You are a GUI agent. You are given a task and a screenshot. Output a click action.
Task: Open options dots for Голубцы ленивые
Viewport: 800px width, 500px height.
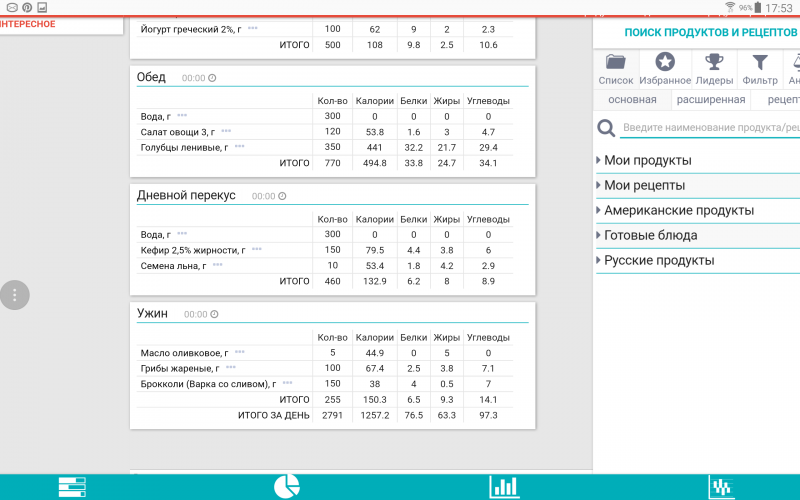click(239, 148)
